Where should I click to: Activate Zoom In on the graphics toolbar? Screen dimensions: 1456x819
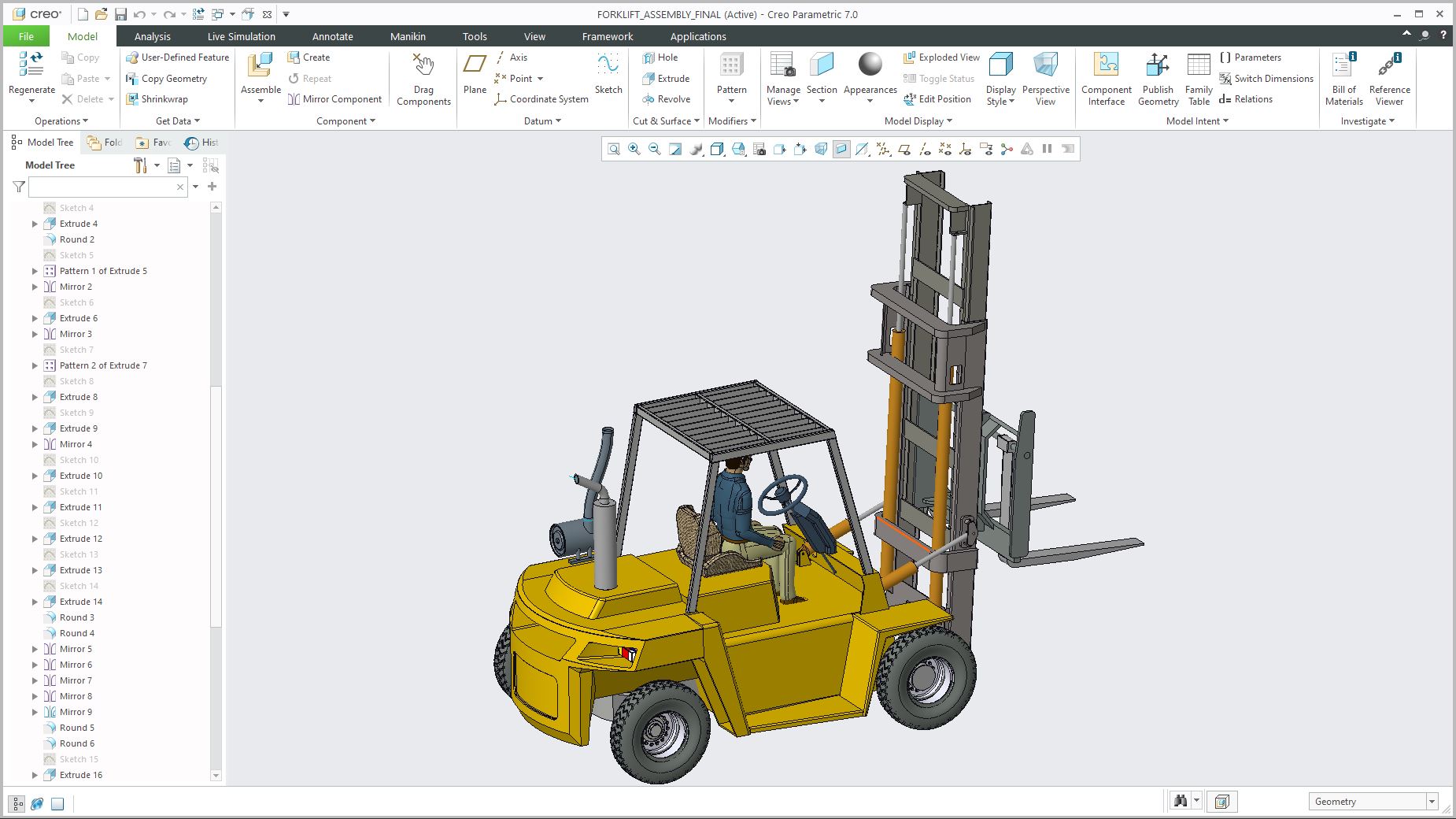[x=634, y=148]
